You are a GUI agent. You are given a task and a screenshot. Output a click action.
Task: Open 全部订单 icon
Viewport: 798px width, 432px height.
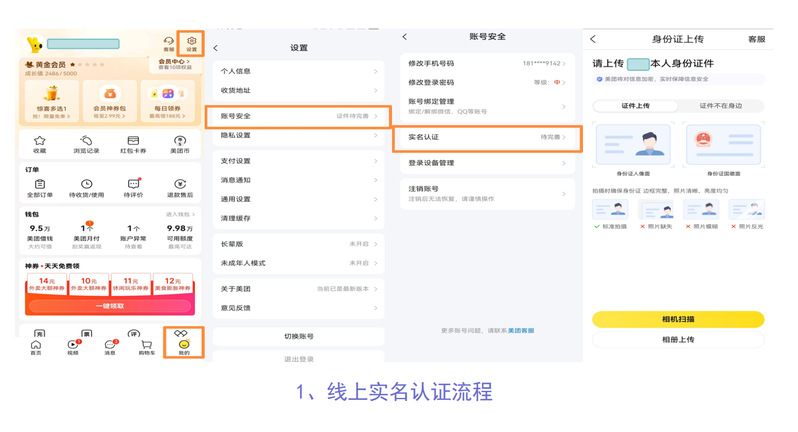click(39, 185)
